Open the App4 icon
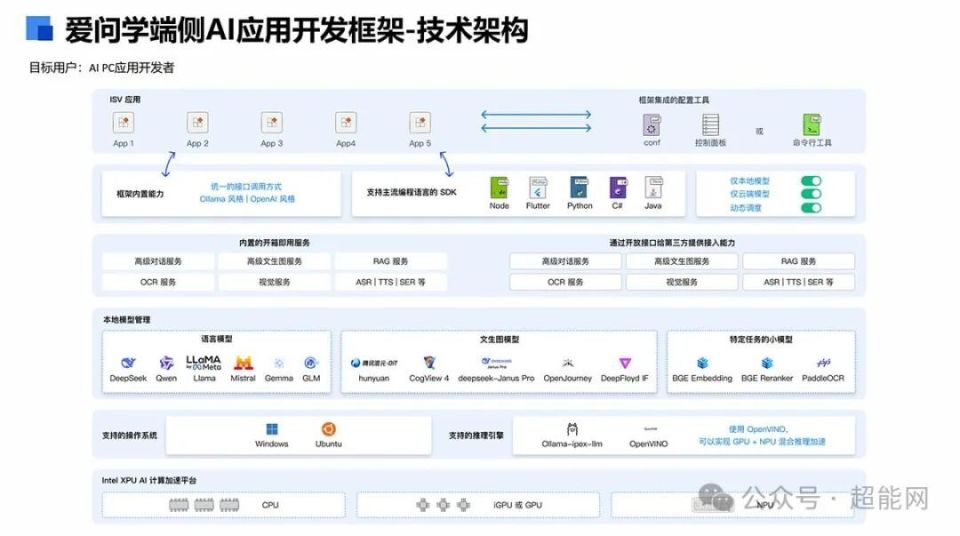The width and height of the screenshot is (960, 536). pyautogui.click(x=346, y=123)
